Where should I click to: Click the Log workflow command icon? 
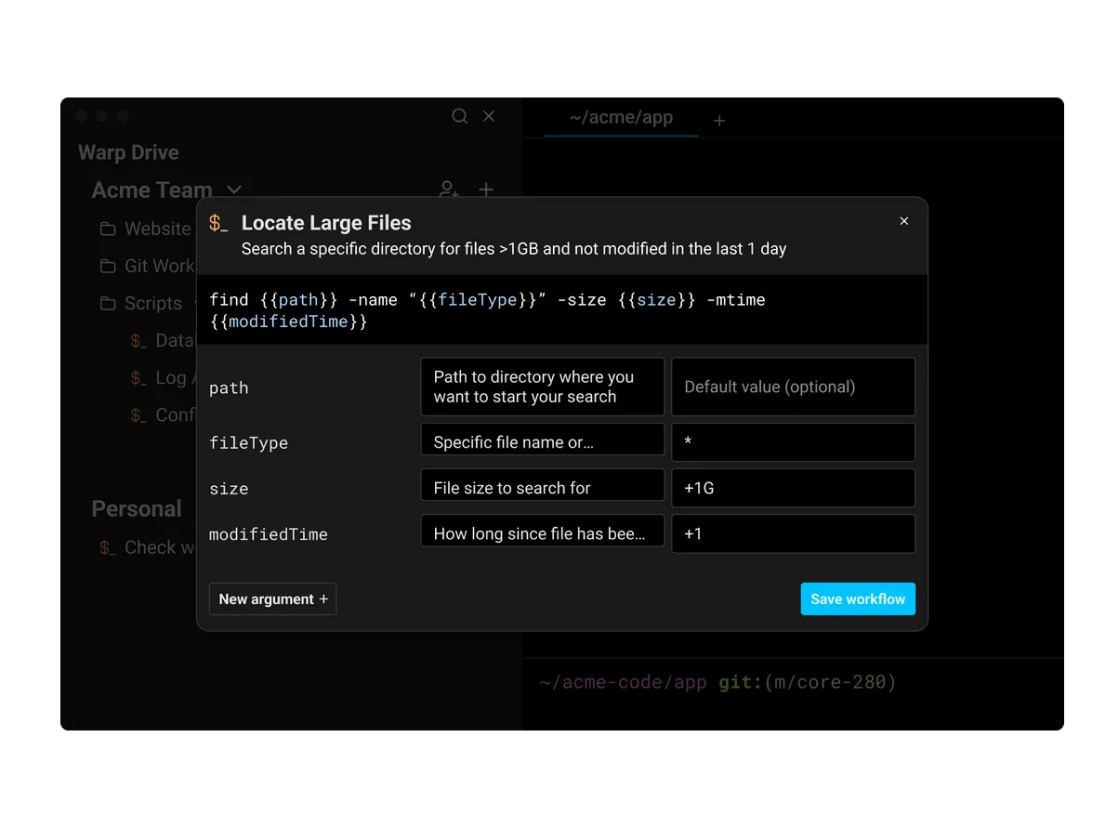[137, 378]
